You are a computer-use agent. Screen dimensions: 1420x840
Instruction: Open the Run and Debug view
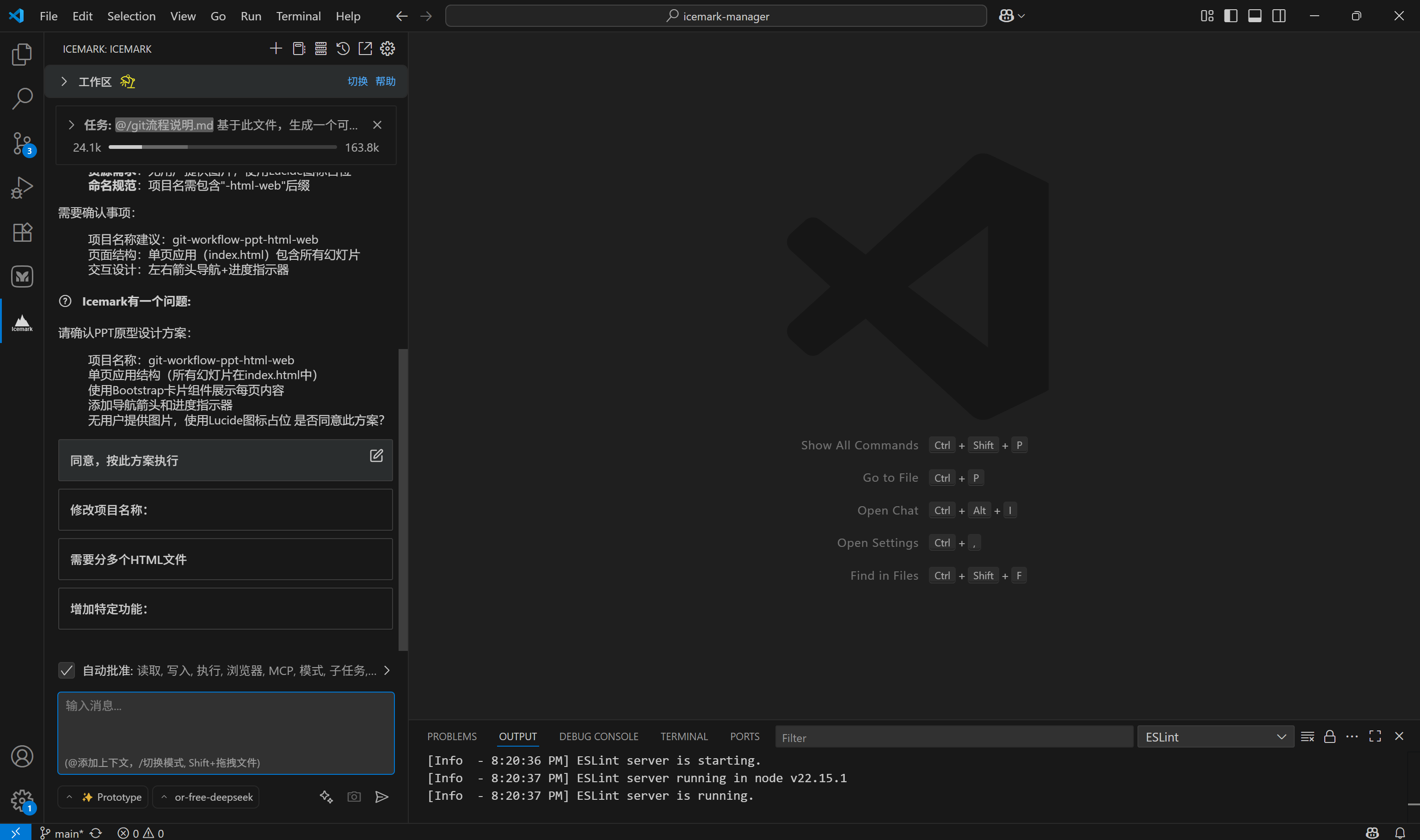pos(22,187)
